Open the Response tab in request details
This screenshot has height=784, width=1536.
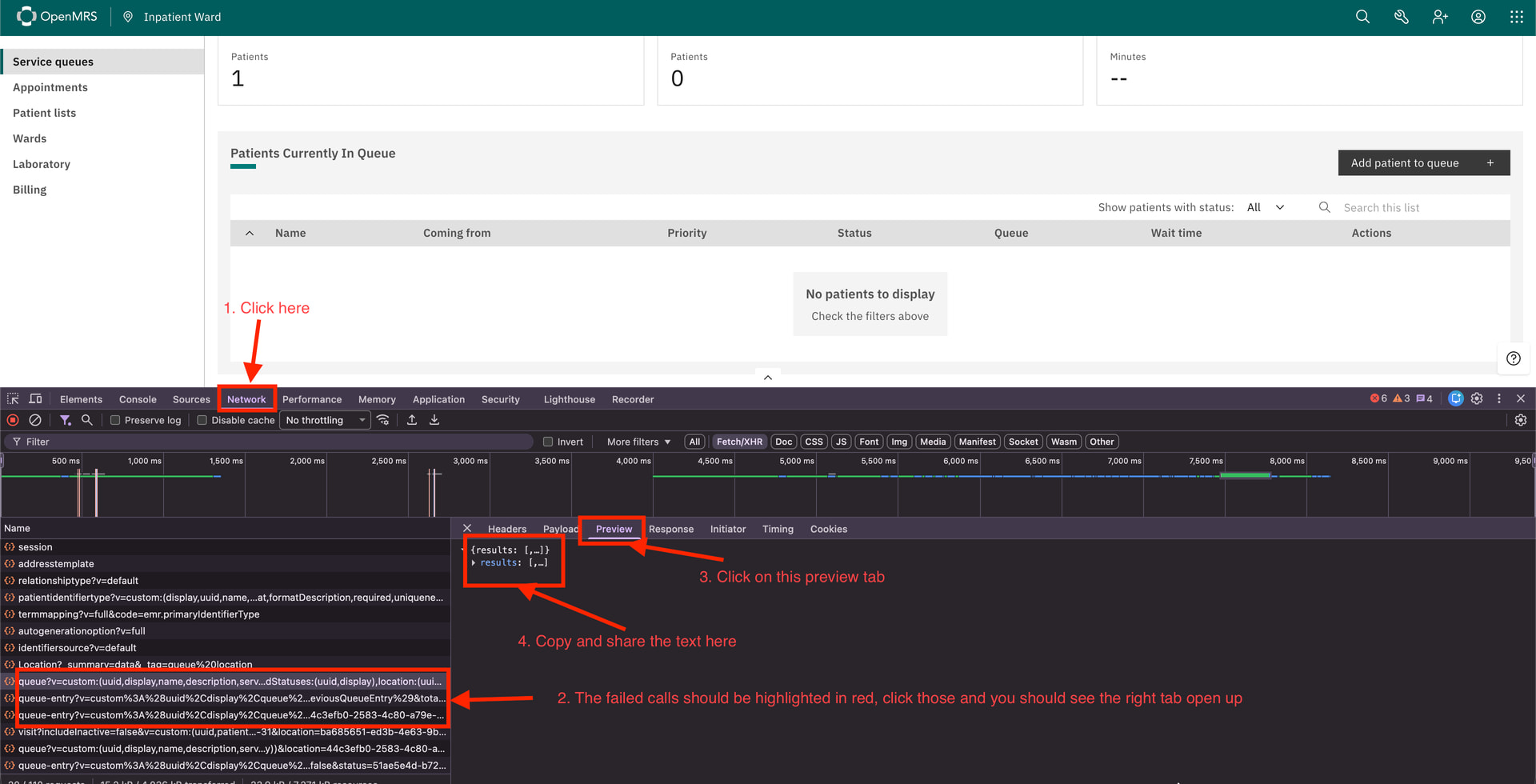670,529
